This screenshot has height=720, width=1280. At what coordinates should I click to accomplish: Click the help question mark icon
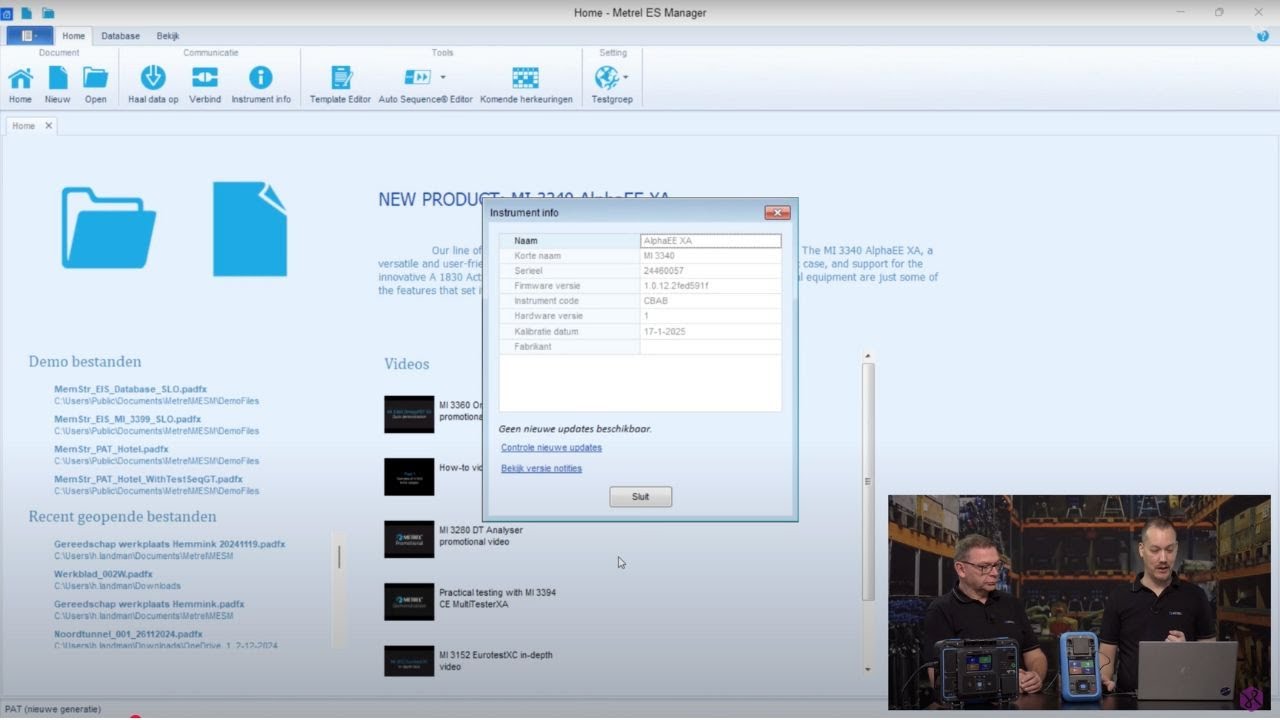(x=1263, y=36)
